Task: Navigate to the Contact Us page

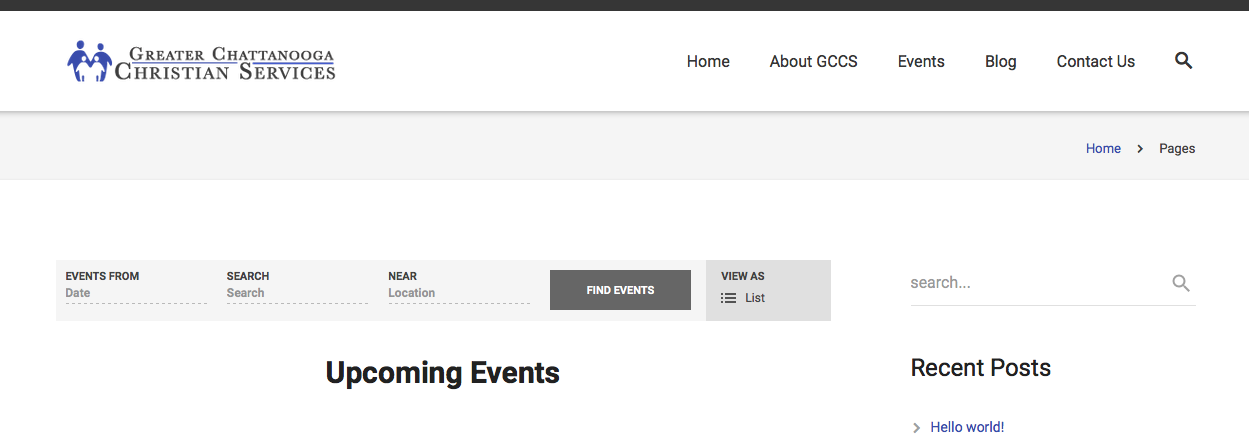Action: click(1095, 61)
